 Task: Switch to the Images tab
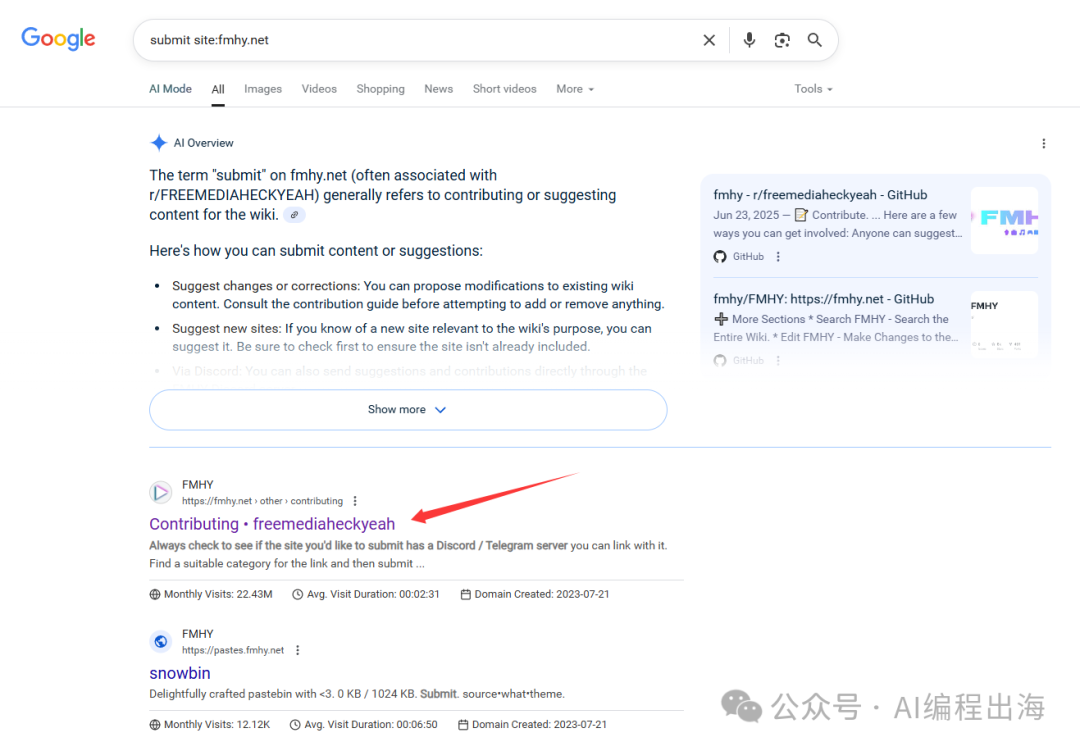(263, 89)
